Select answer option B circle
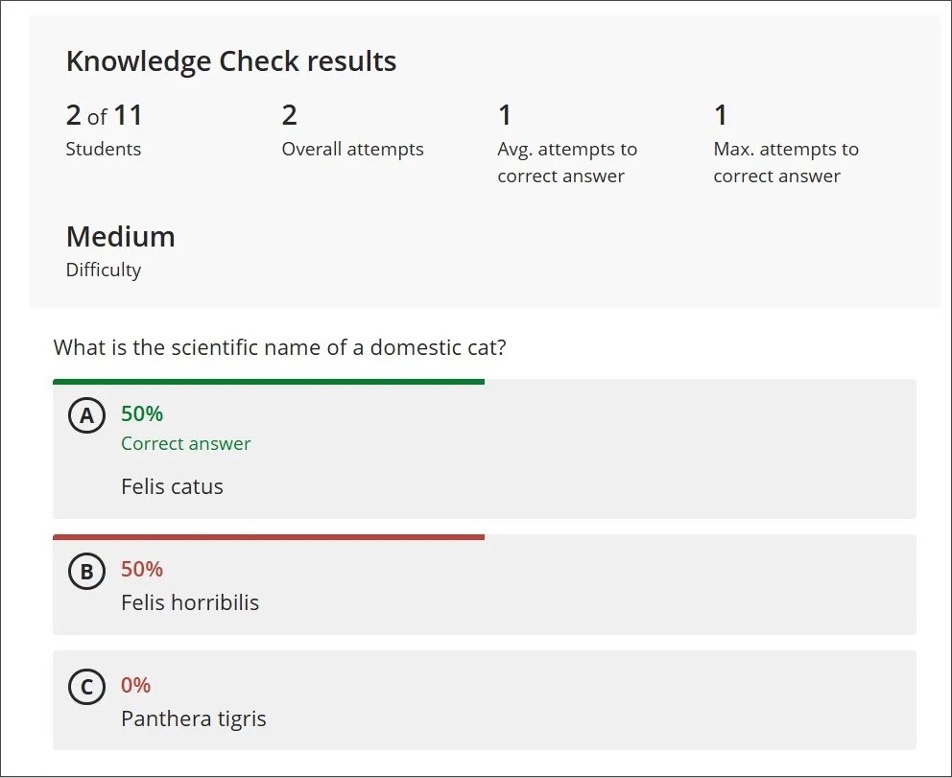Image resolution: width=952 pixels, height=778 pixels. [x=87, y=571]
